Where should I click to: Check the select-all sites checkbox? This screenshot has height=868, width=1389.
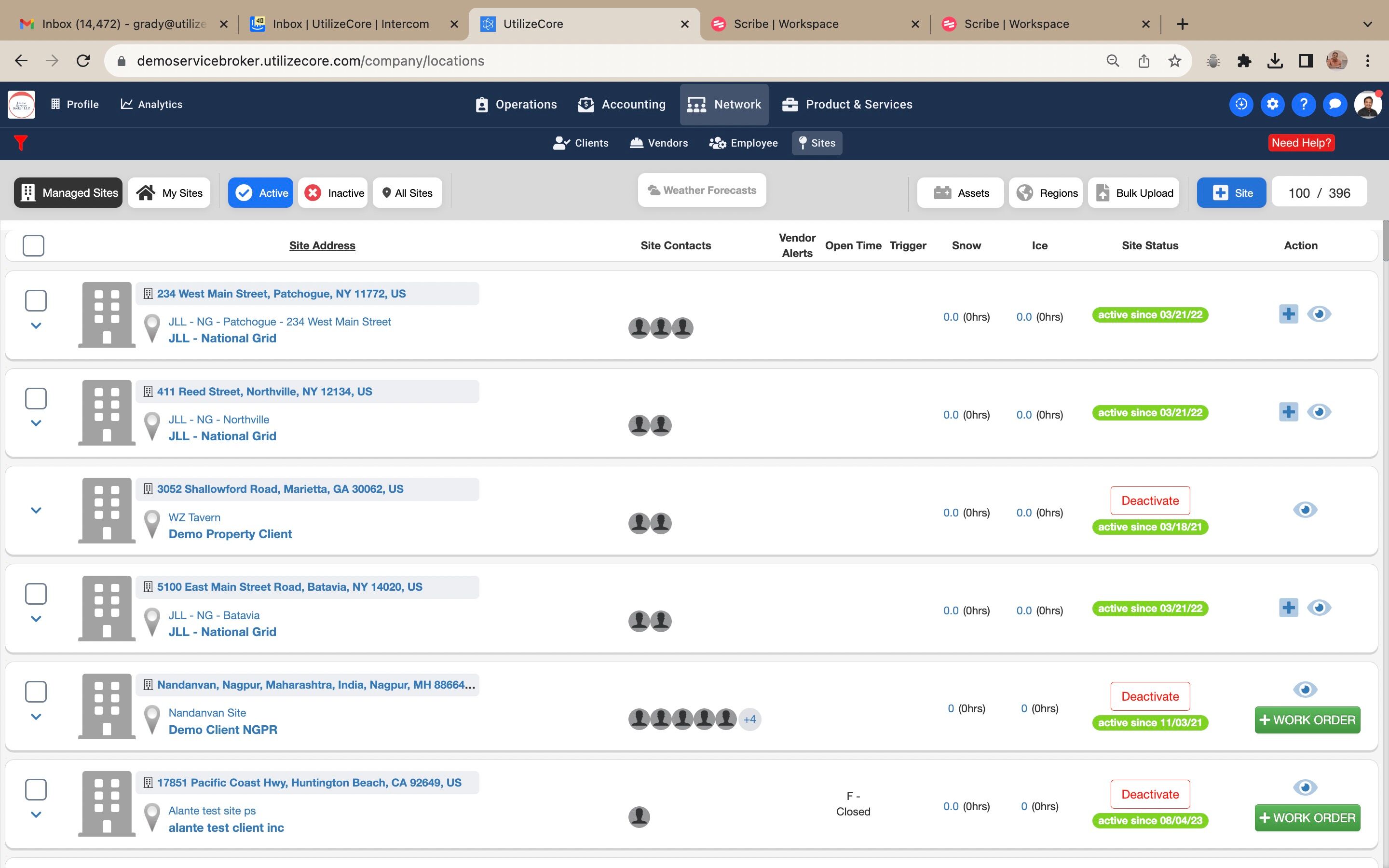click(x=33, y=246)
